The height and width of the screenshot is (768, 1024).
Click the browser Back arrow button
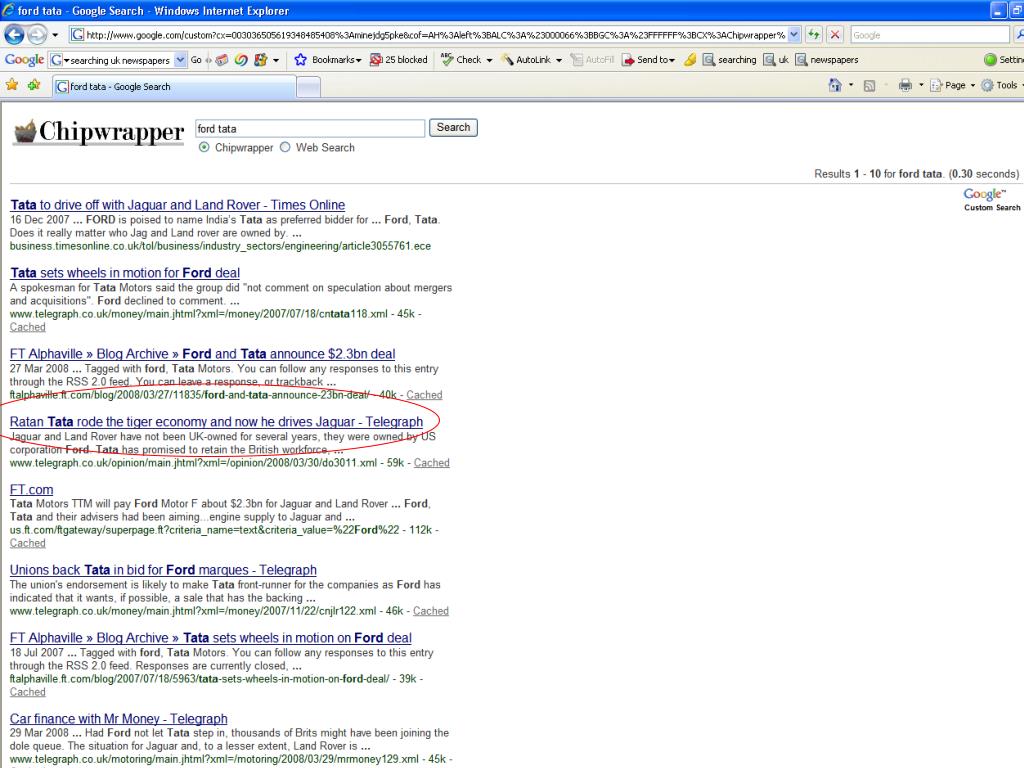pyautogui.click(x=14, y=35)
